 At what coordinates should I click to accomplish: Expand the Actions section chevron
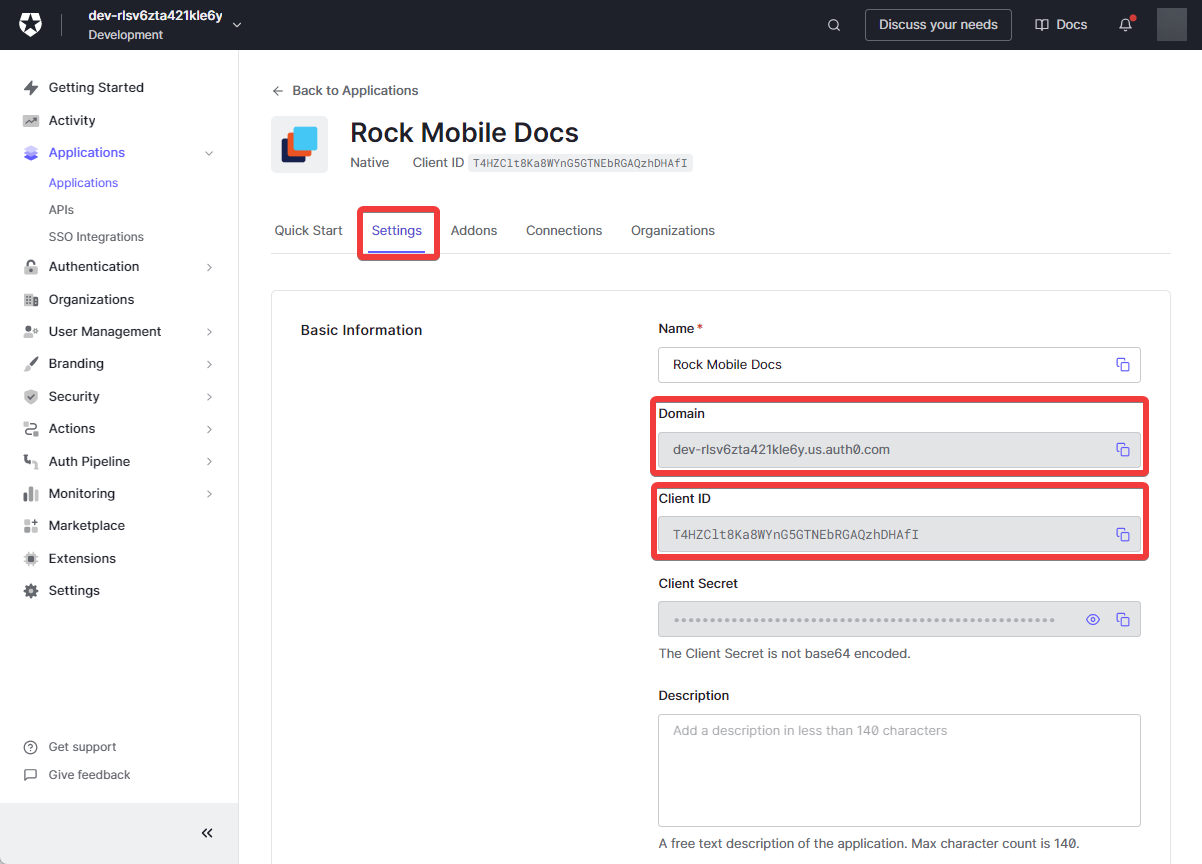coord(209,429)
